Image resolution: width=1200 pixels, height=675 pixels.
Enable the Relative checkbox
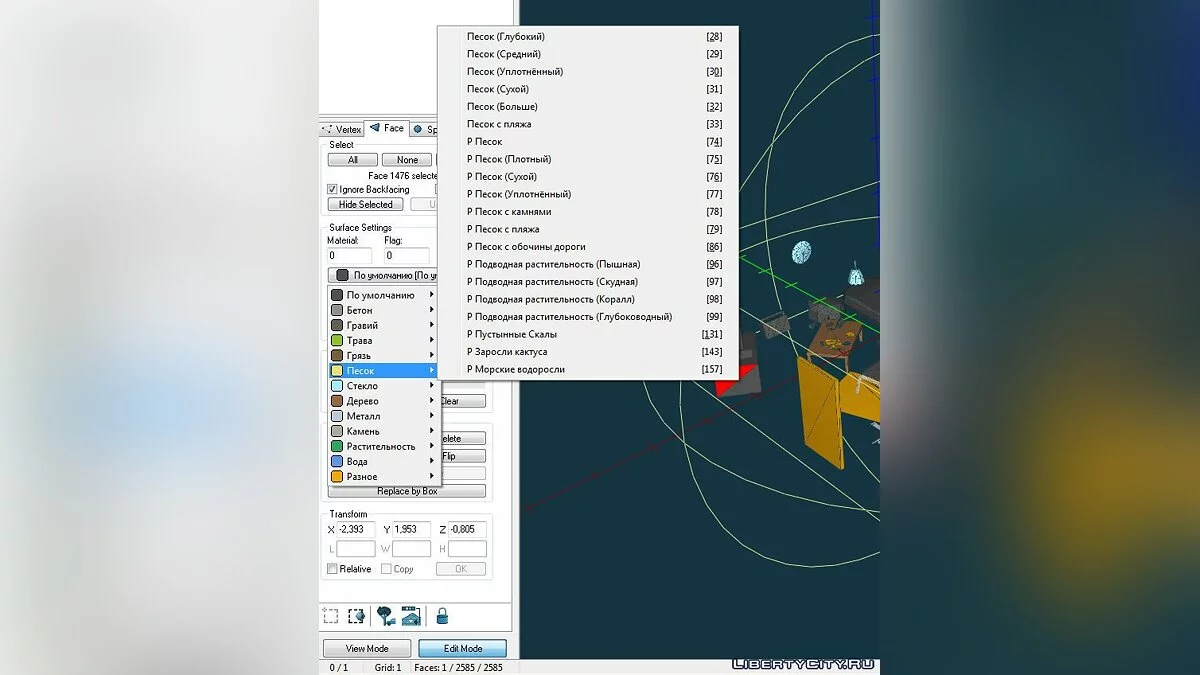[333, 569]
